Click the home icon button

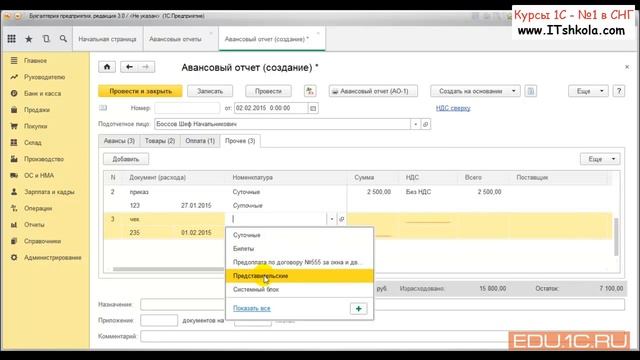107,67
